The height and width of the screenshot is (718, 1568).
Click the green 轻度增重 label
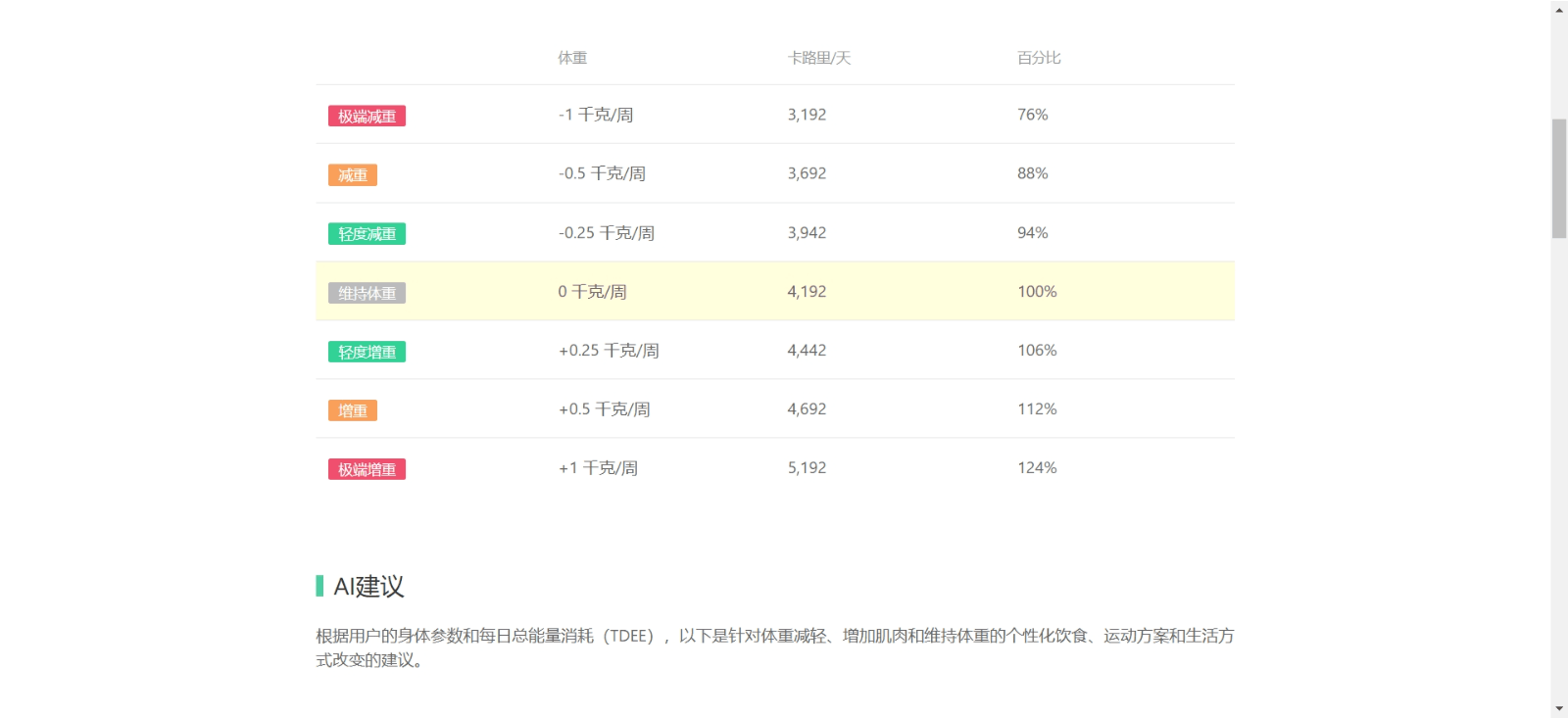pyautogui.click(x=367, y=352)
